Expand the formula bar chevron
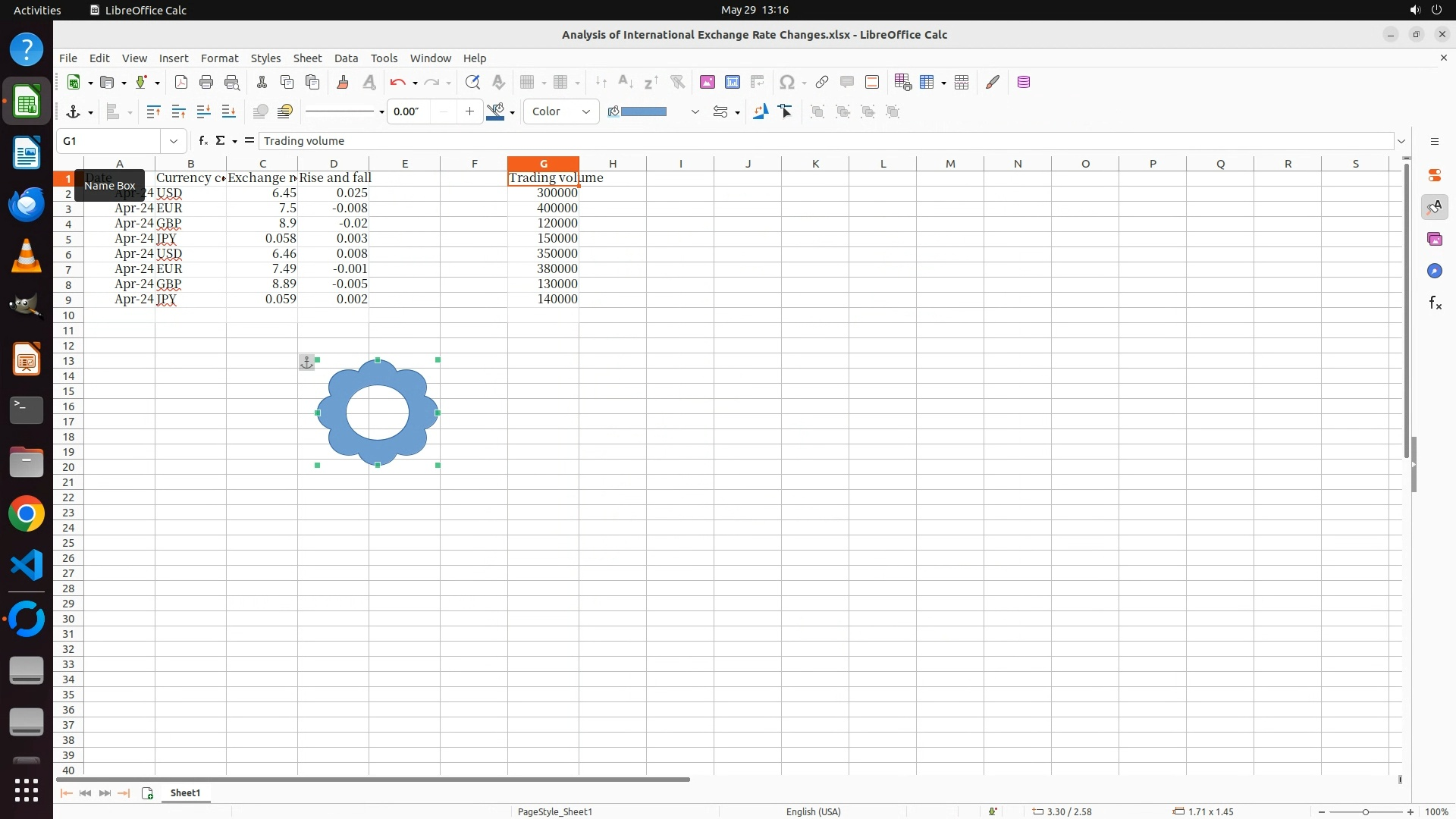Screen dimensions: 1456x819 tap(1401, 141)
